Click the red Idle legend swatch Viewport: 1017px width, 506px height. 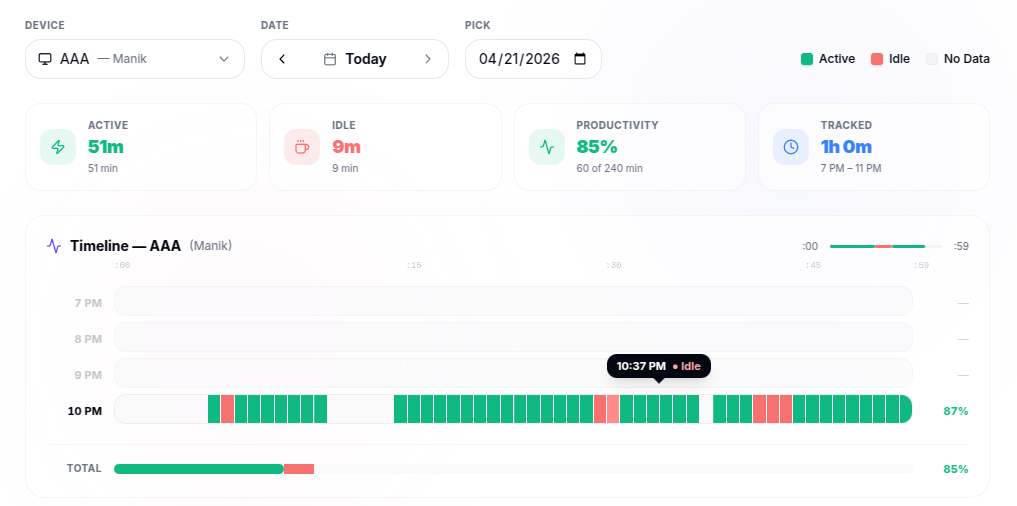[877, 59]
